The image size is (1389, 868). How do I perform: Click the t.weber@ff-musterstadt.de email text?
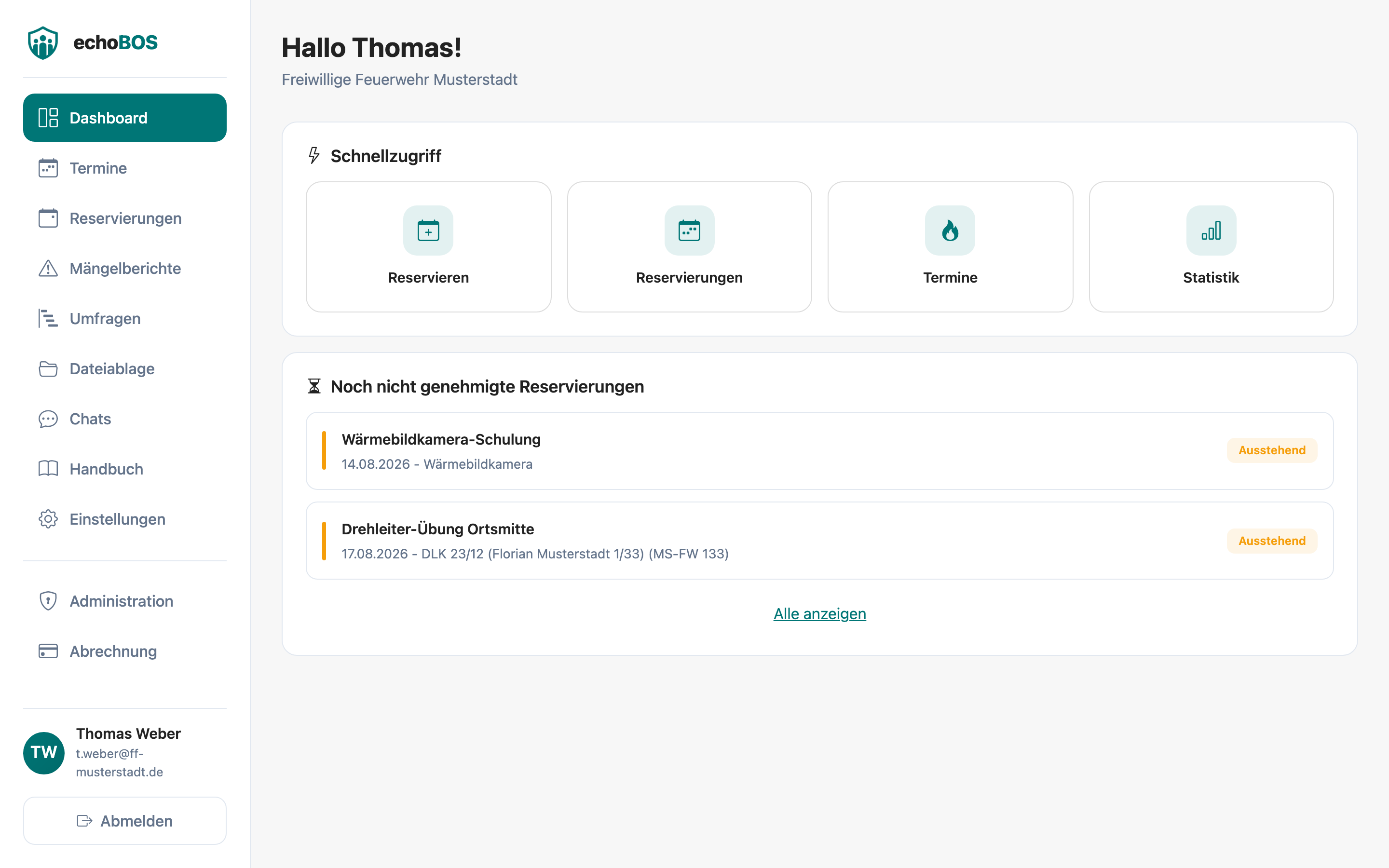coord(120,763)
